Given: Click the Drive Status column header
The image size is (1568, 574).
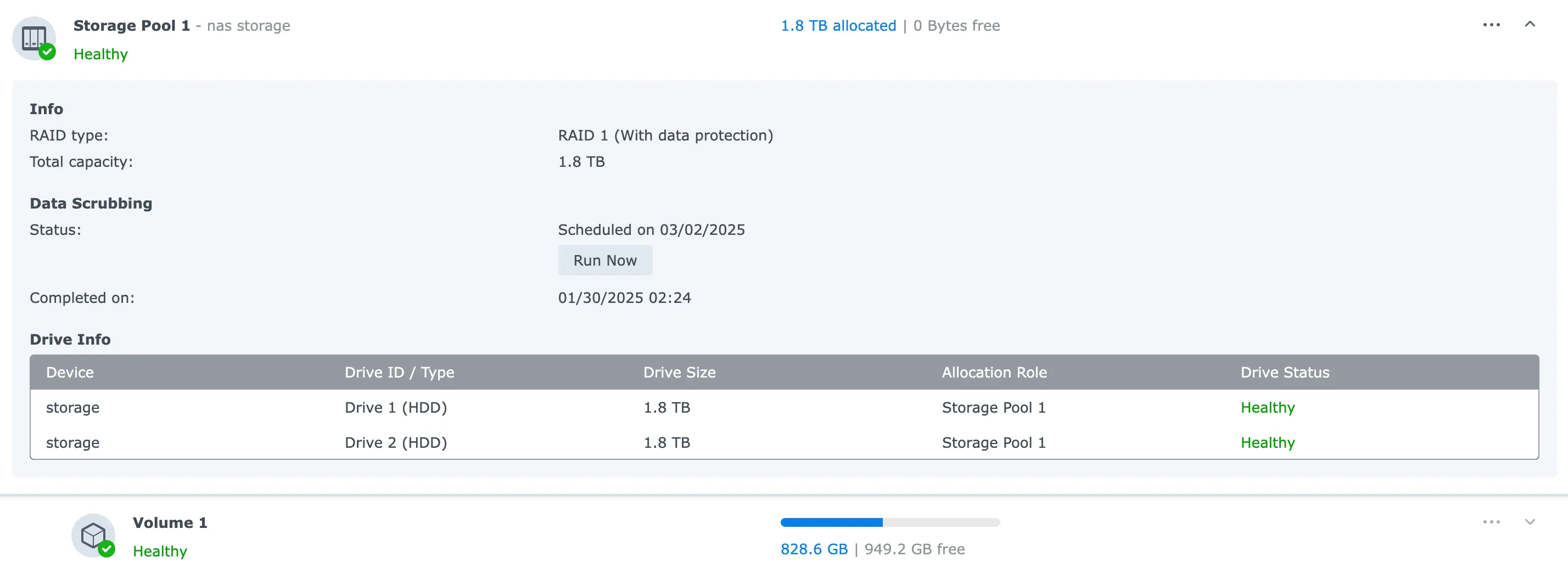Looking at the screenshot, I should (x=1285, y=372).
